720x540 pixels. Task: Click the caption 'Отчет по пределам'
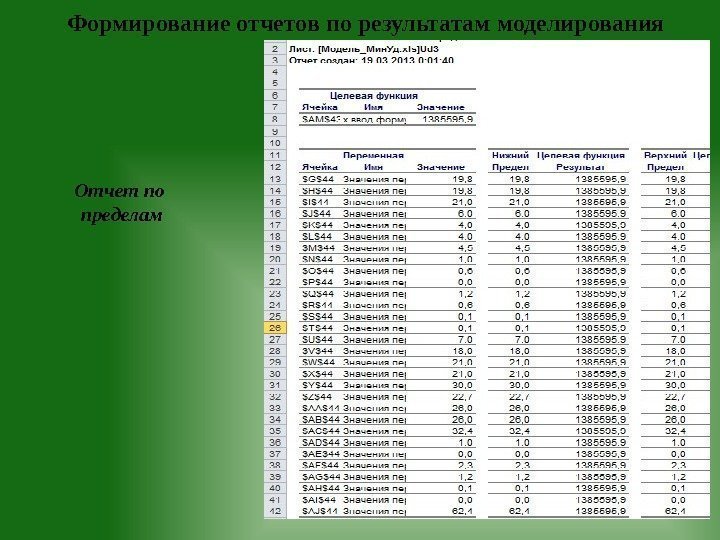120,202
